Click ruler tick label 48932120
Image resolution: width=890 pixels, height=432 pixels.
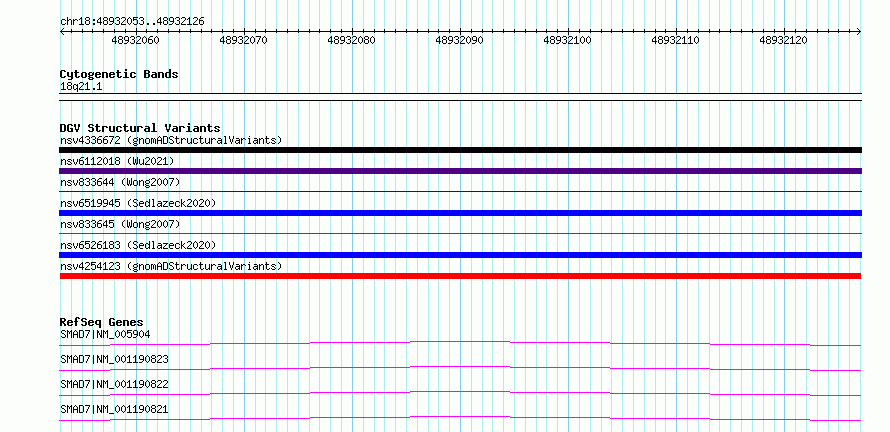(783, 40)
